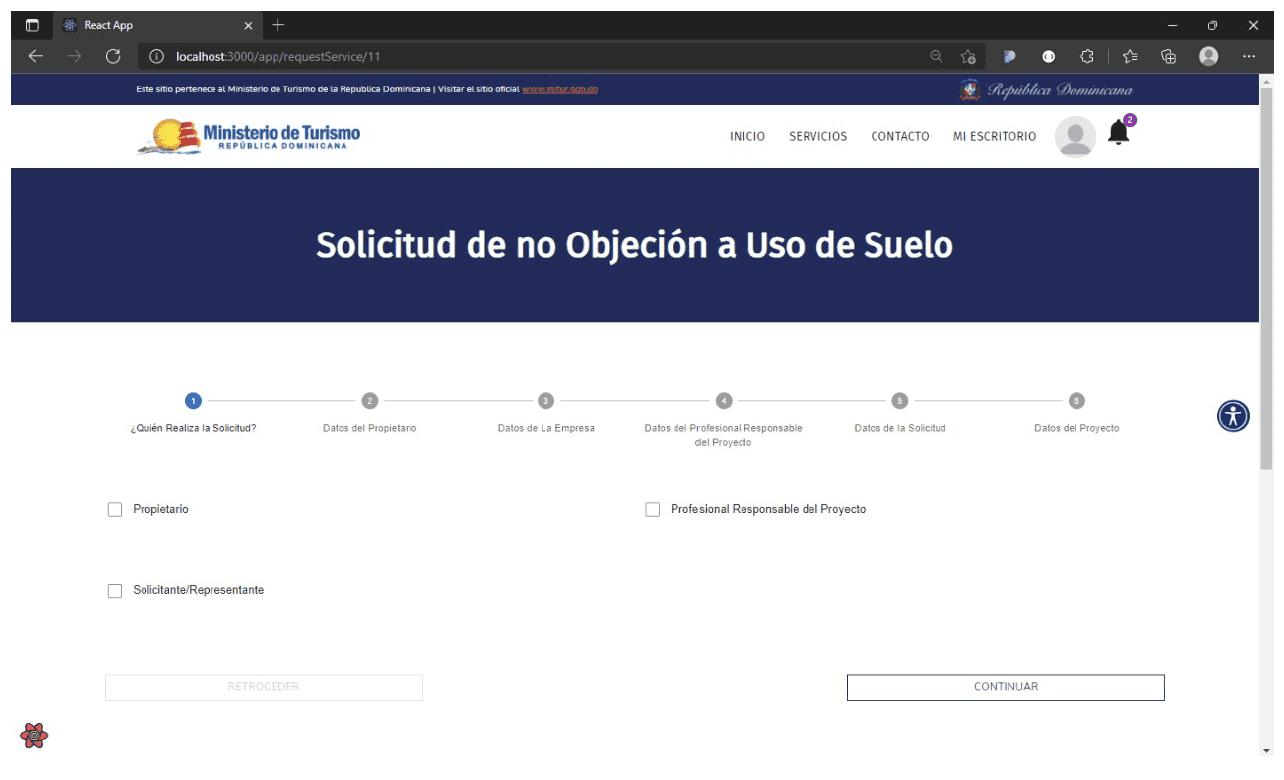Click the site information icon in address bar
The image size is (1284, 780).
pos(156,56)
